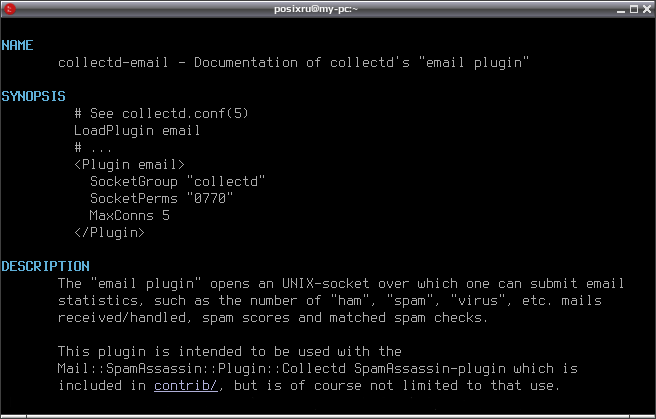656x419 pixels.
Task: Close the terminal window
Action: click(x=647, y=9)
